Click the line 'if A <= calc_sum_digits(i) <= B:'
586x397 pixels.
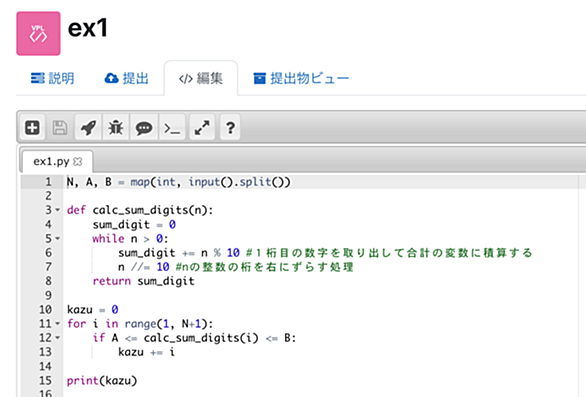click(x=194, y=338)
